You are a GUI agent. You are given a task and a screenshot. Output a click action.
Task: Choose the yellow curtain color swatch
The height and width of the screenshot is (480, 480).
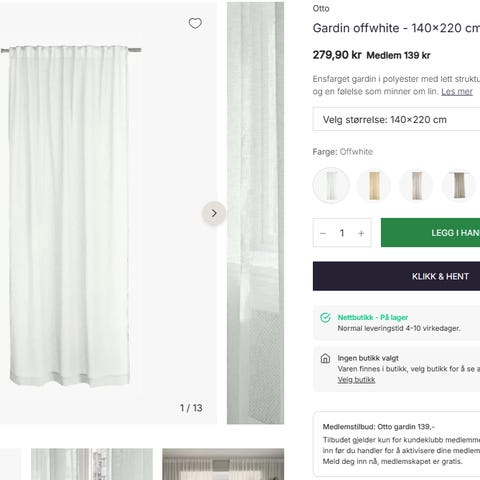tap(374, 185)
